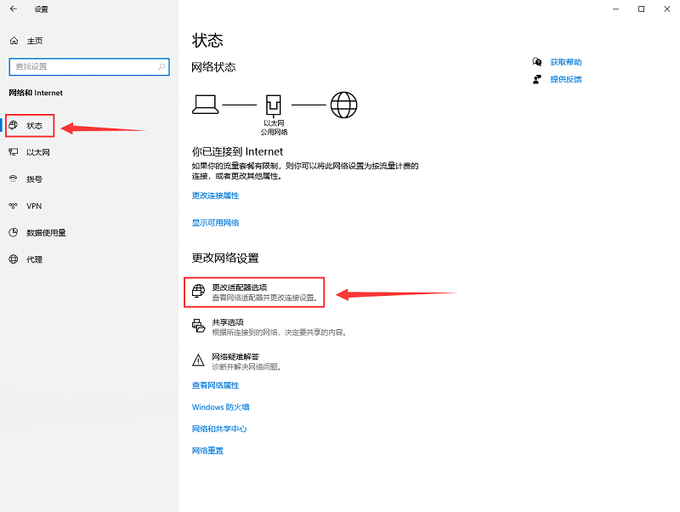Click the Internet globe icon in the diagram
680x512 pixels.
pyautogui.click(x=343, y=105)
